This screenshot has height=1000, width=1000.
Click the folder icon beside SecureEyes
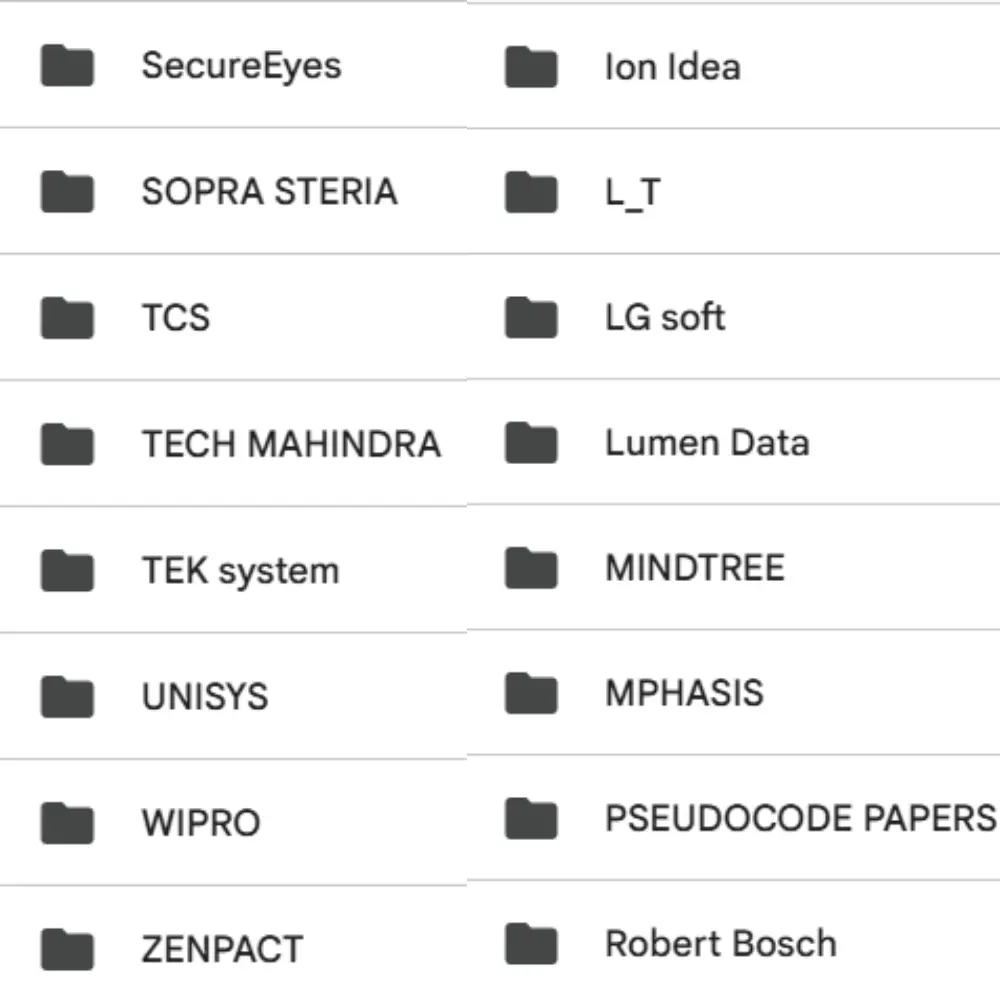pyautogui.click(x=67, y=67)
